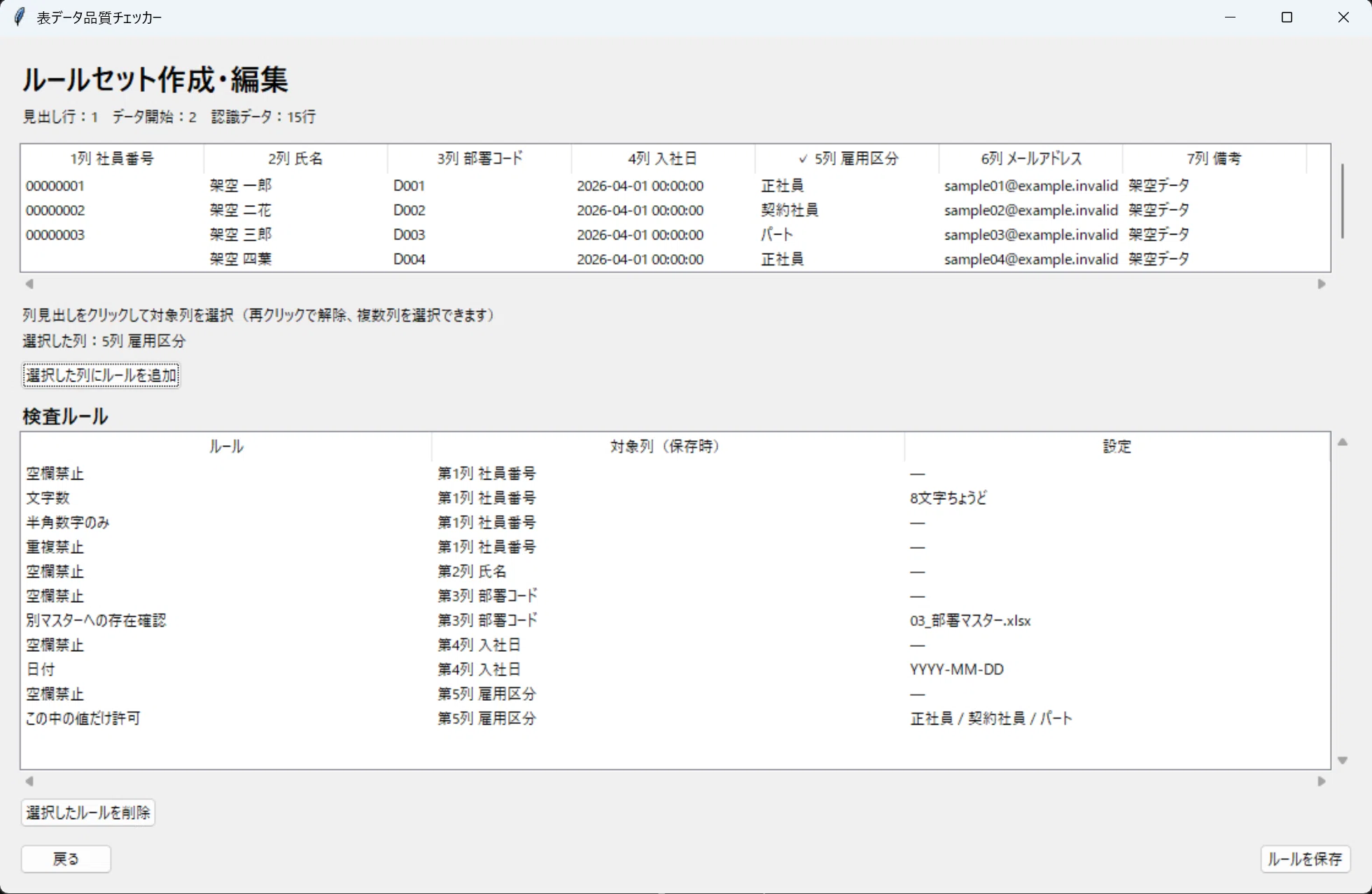Click the 選択した列にルールを追加 button
This screenshot has width=1372, height=894.
pyautogui.click(x=101, y=375)
